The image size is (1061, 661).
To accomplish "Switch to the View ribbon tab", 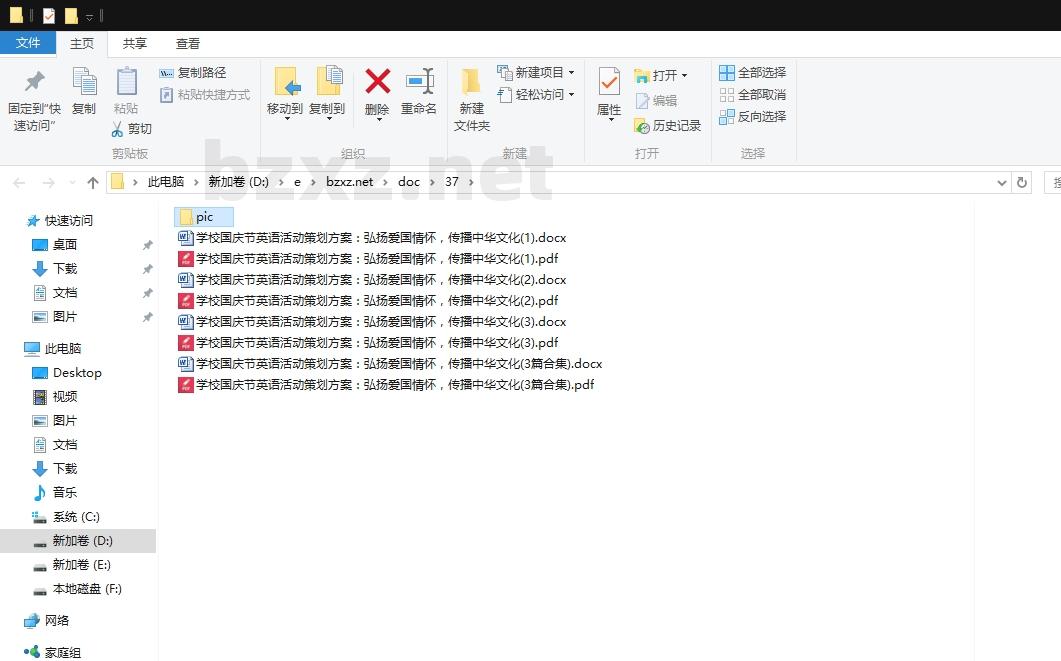I will click(188, 43).
